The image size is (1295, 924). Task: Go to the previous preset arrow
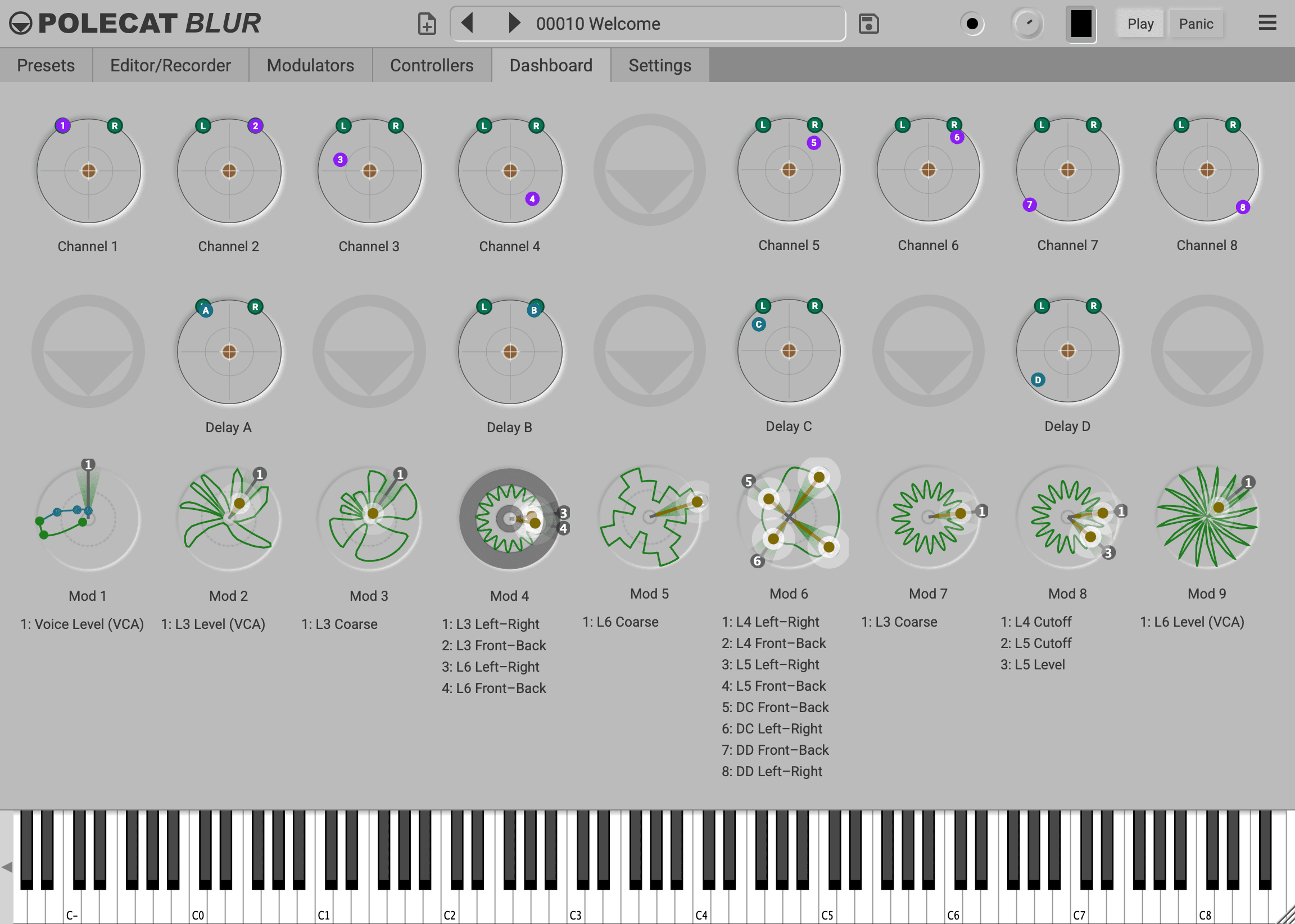click(467, 24)
